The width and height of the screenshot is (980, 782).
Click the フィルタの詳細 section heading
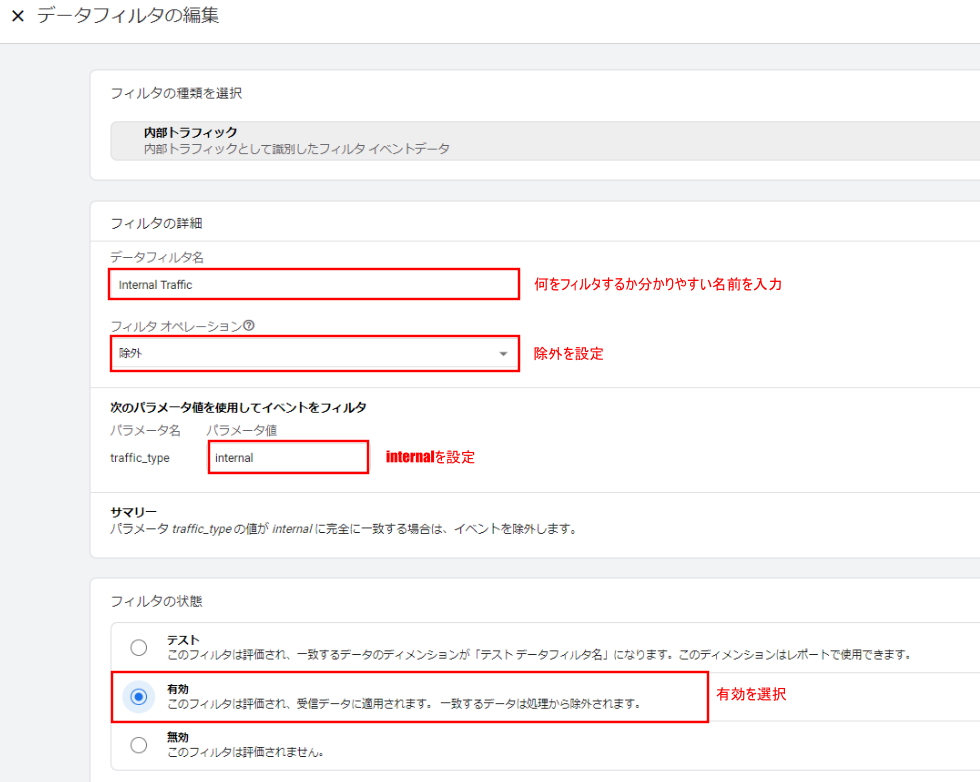[x=156, y=223]
